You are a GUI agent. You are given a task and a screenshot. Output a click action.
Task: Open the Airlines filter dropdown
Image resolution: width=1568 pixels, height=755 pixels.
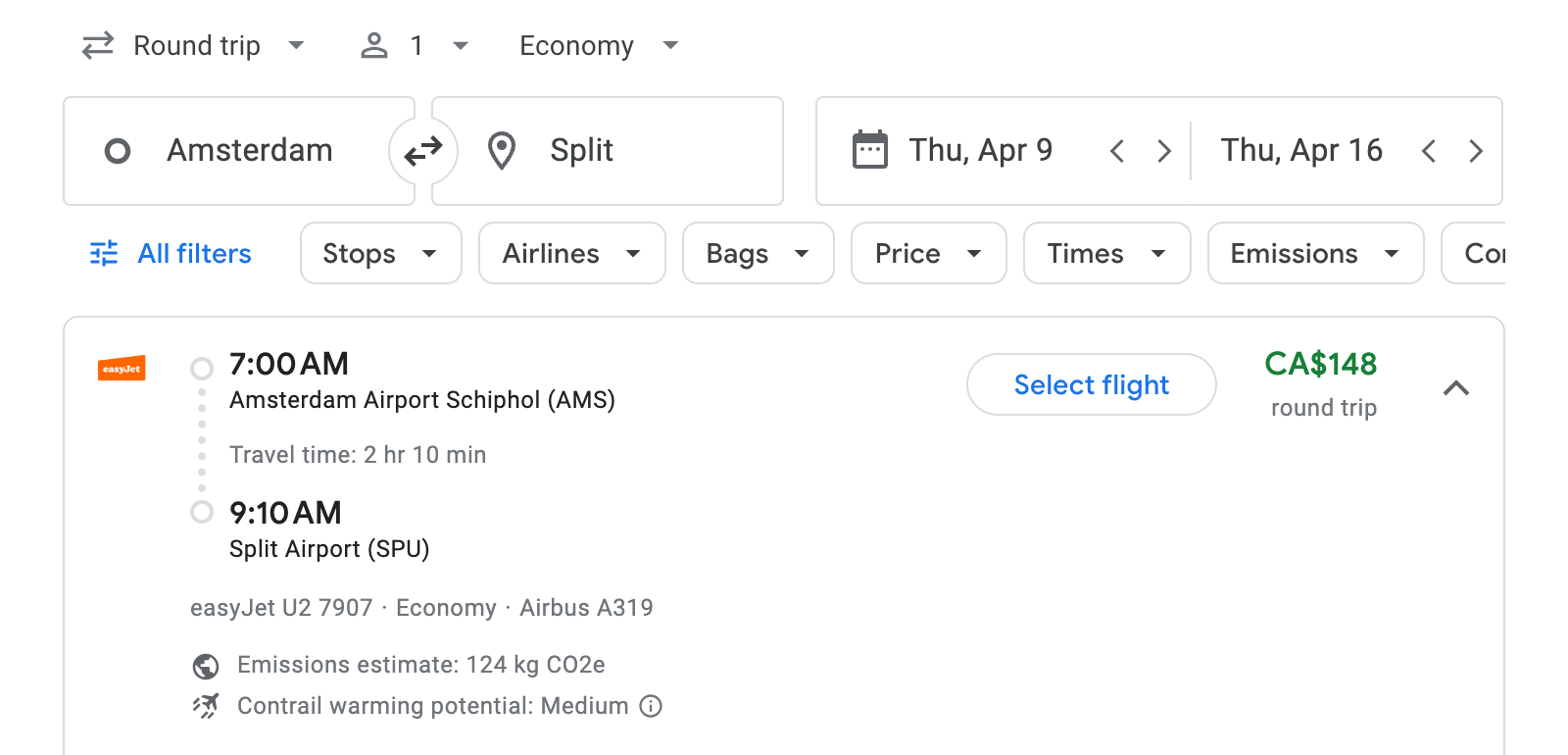click(571, 253)
